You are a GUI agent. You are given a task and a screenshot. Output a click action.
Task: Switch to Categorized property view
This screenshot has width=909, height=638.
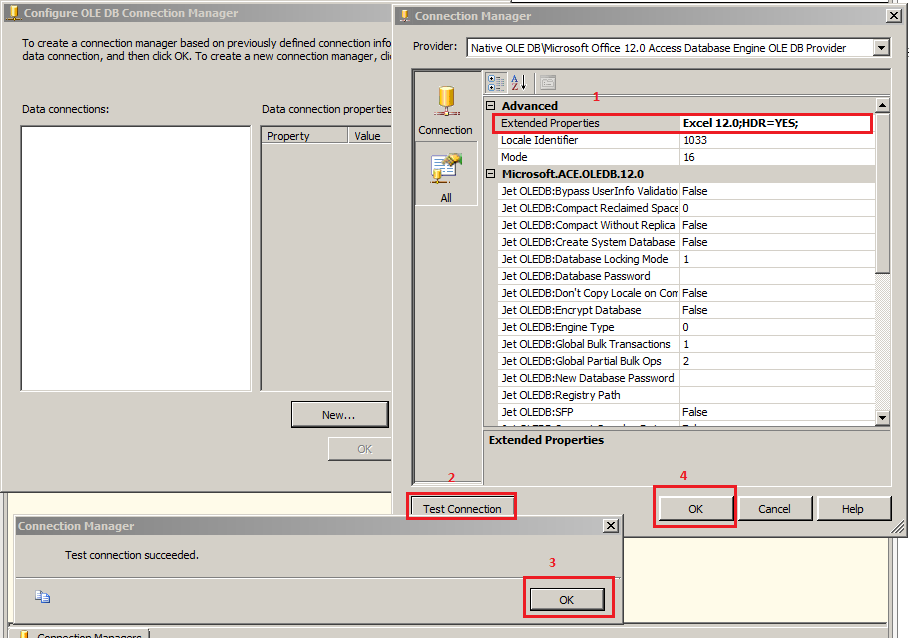(496, 82)
